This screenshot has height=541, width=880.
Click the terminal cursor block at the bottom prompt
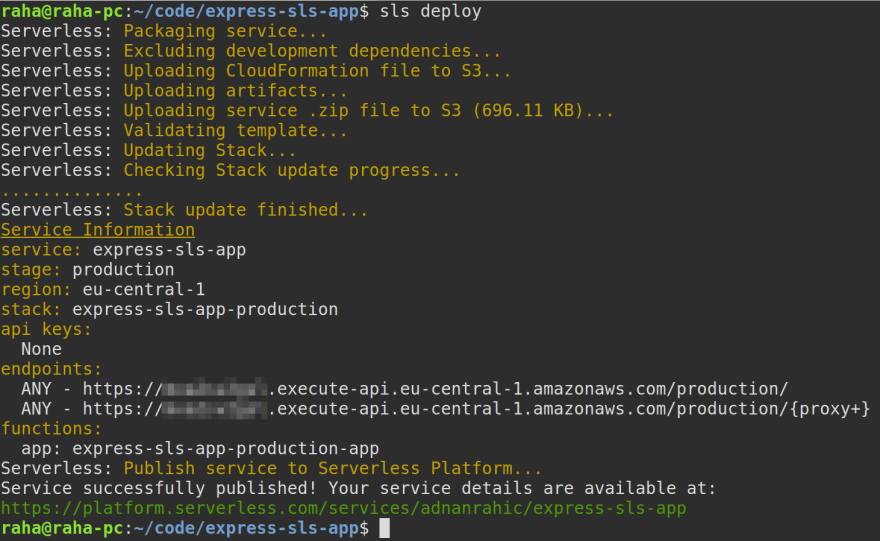385,528
